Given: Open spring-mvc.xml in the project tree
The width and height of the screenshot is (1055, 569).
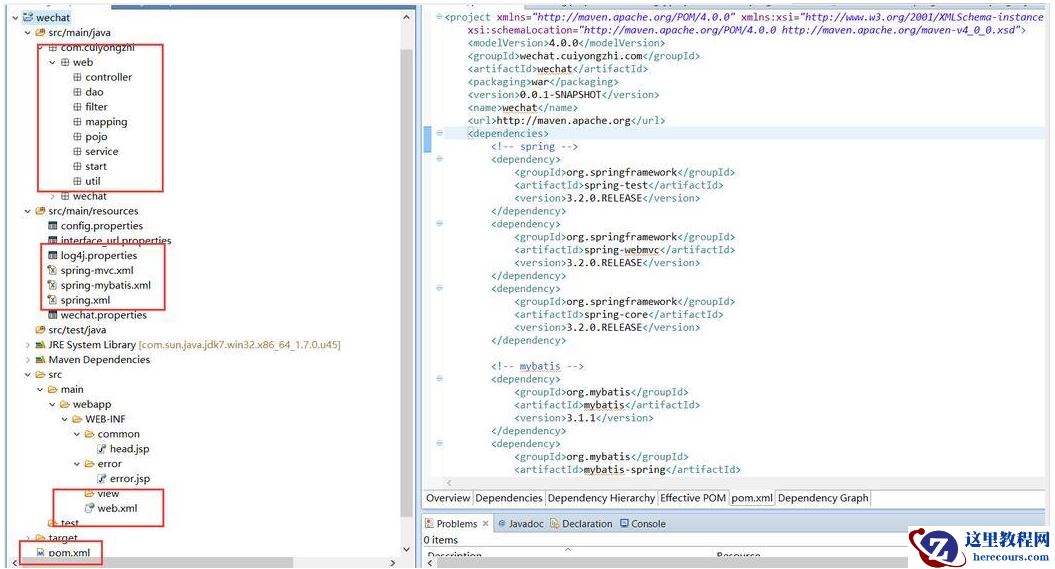Looking at the screenshot, I should pyautogui.click(x=96, y=271).
